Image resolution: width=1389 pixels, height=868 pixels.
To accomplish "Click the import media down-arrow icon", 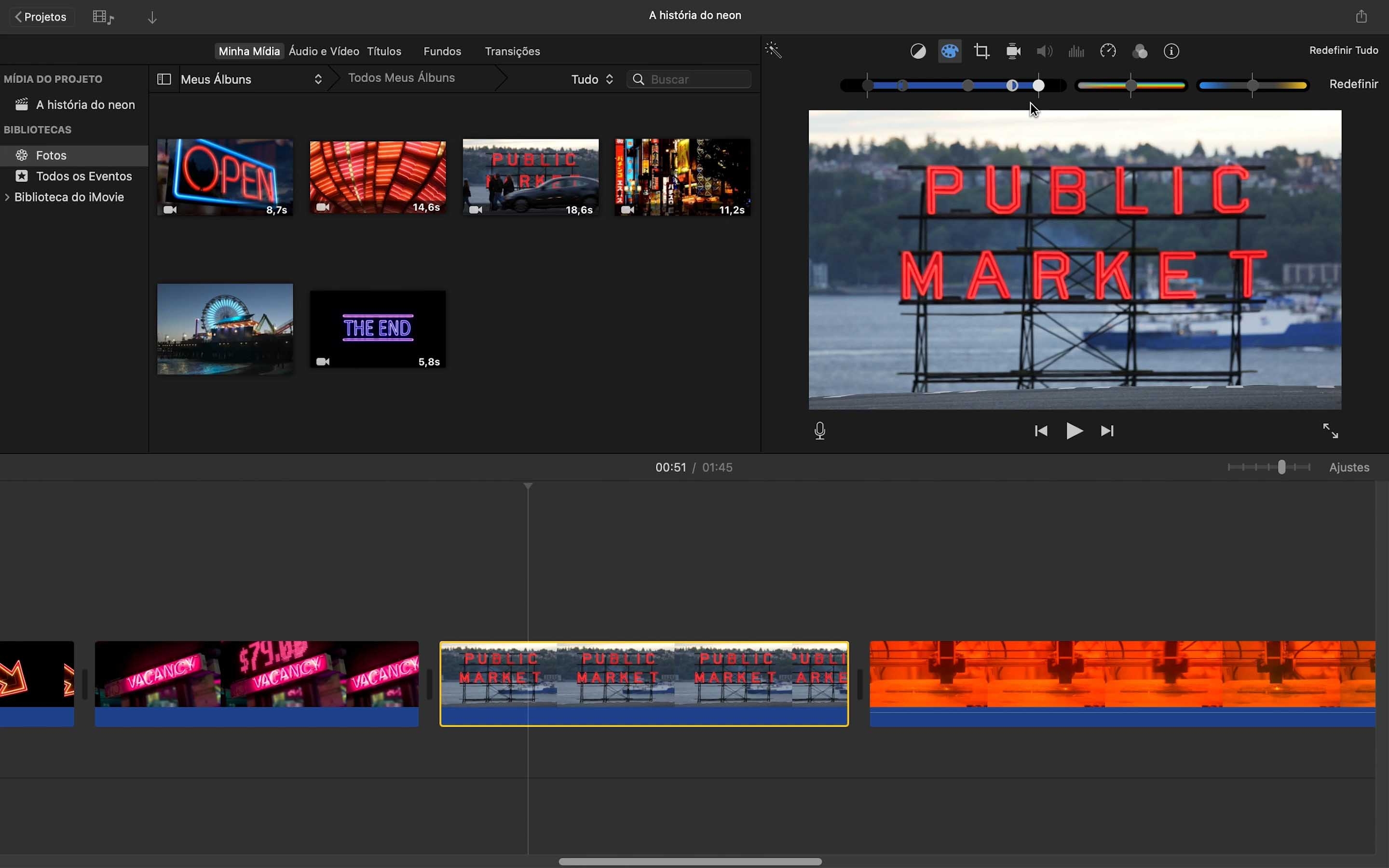I will coord(152,18).
